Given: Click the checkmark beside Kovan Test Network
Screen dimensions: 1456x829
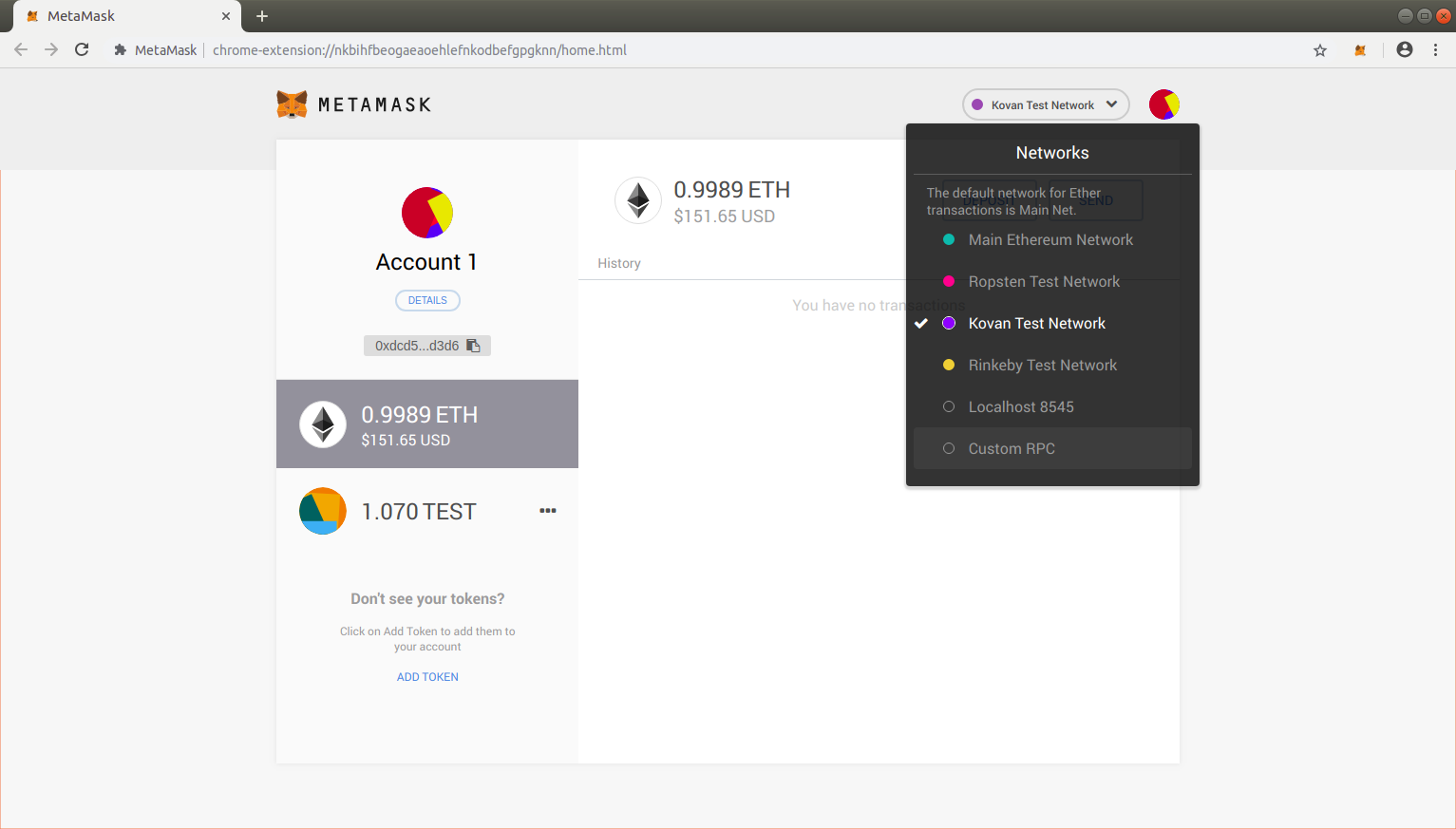Looking at the screenshot, I should pos(920,323).
